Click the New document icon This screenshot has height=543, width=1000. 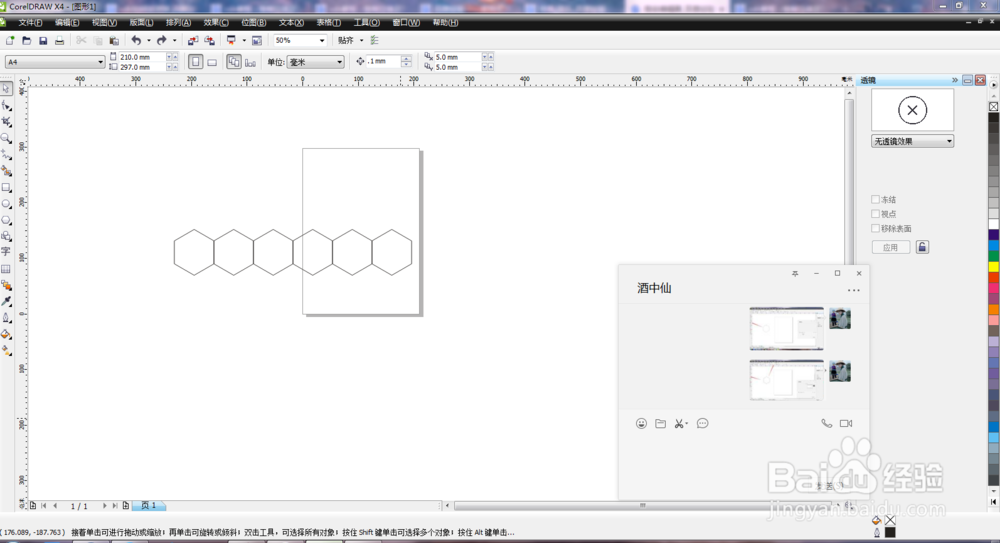coord(10,40)
